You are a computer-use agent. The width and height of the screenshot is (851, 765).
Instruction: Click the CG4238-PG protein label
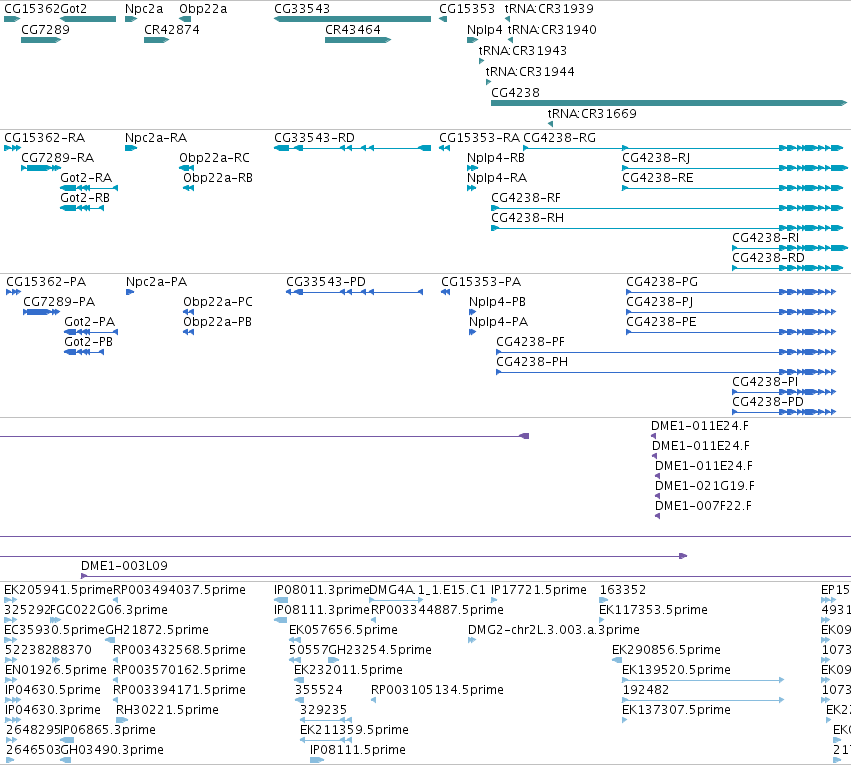[662, 282]
